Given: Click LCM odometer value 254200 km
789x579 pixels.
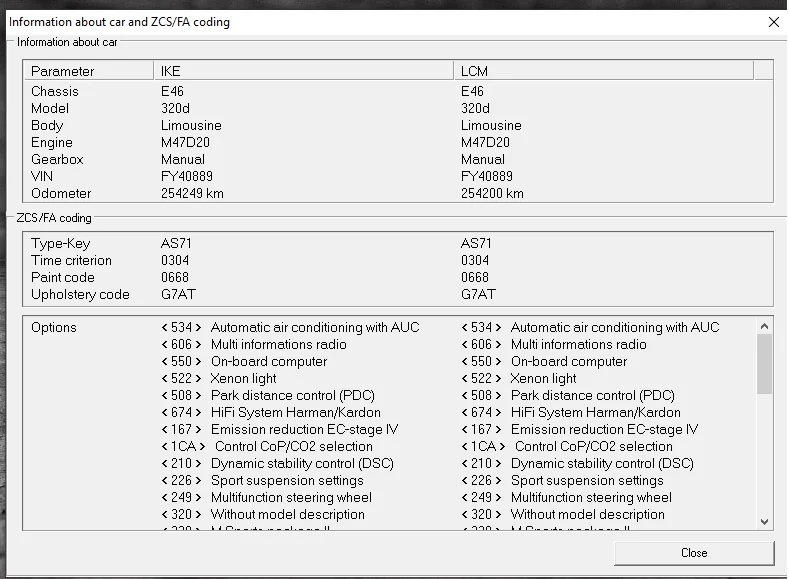Looking at the screenshot, I should (x=492, y=194).
